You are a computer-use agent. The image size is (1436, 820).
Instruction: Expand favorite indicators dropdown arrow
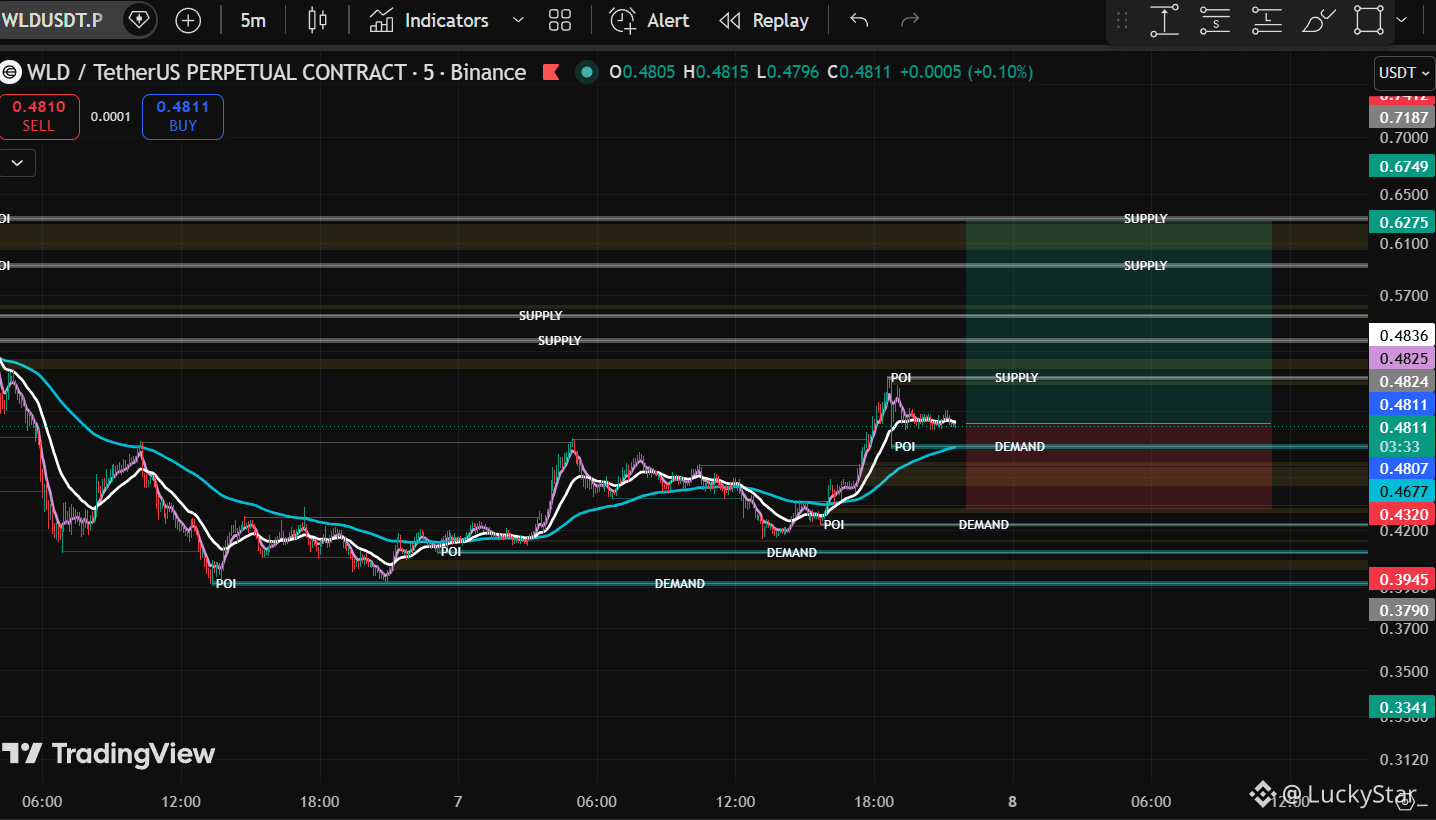click(518, 20)
